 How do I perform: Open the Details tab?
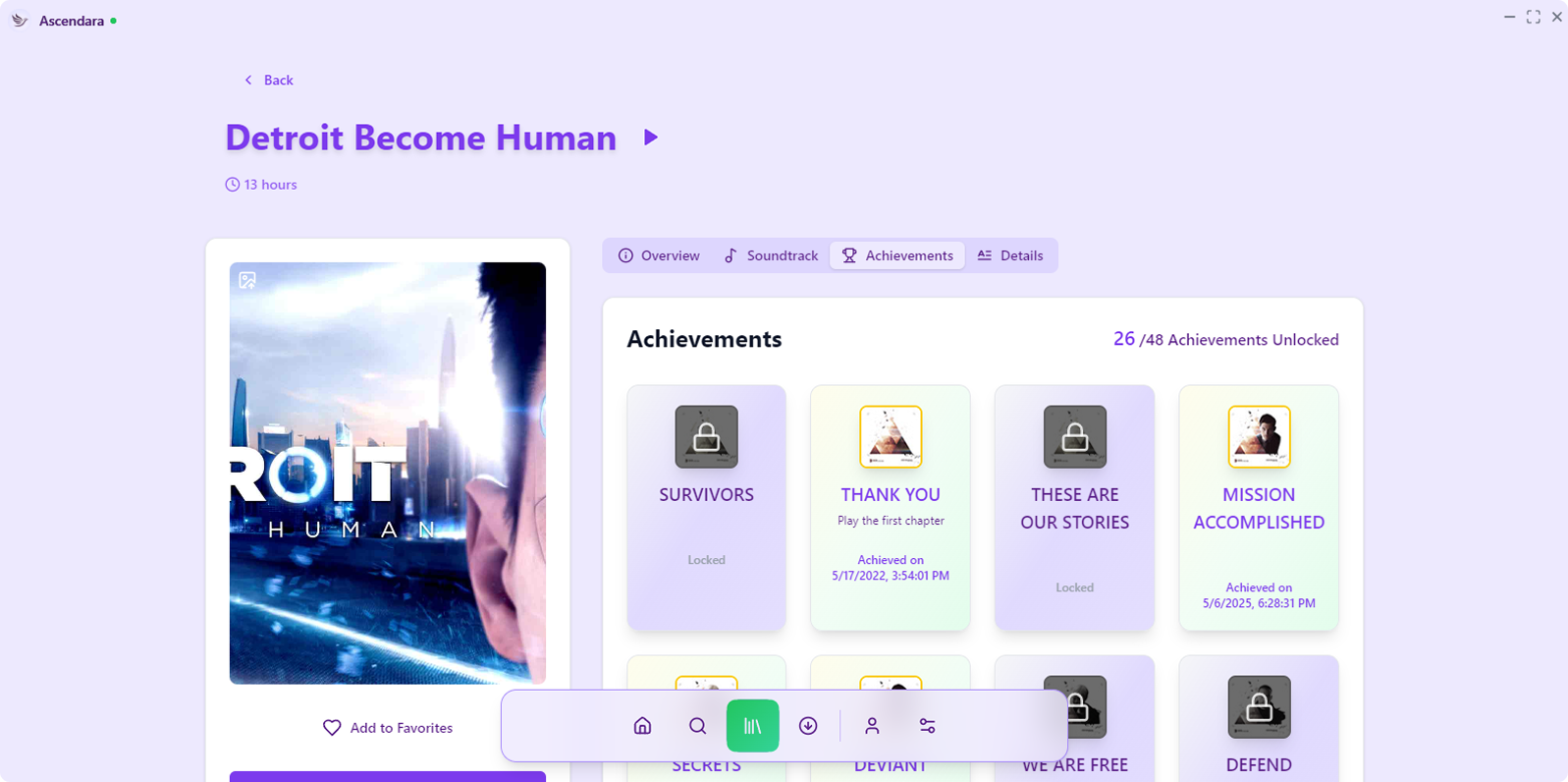point(1010,255)
